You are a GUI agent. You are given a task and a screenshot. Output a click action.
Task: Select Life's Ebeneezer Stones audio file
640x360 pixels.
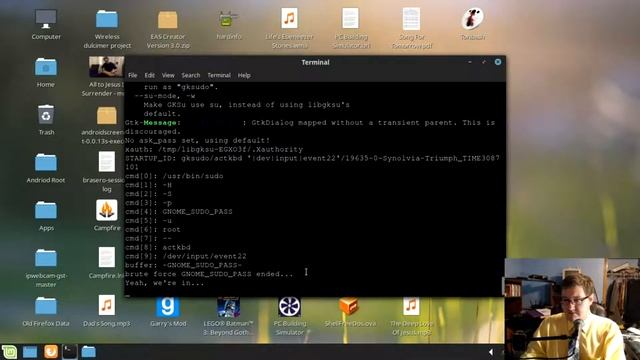pyautogui.click(x=289, y=19)
